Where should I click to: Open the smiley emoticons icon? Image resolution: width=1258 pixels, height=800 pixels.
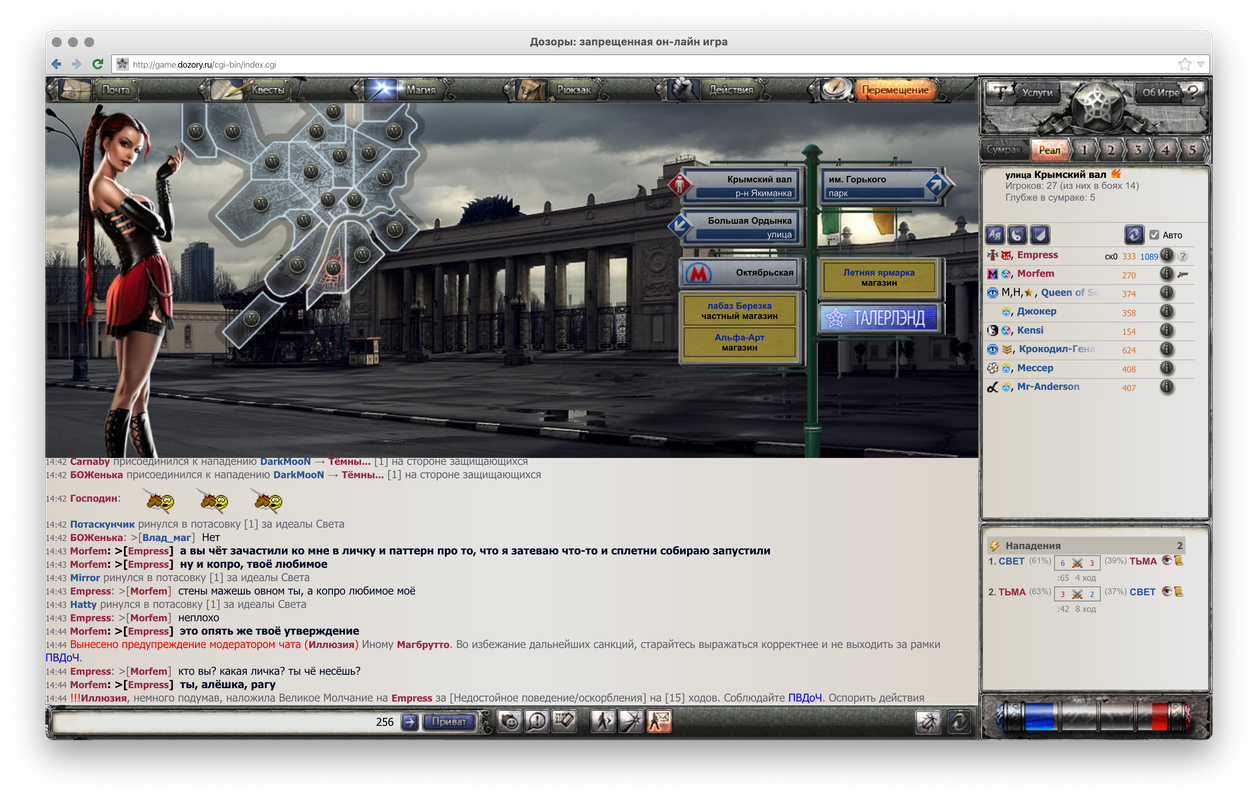510,721
